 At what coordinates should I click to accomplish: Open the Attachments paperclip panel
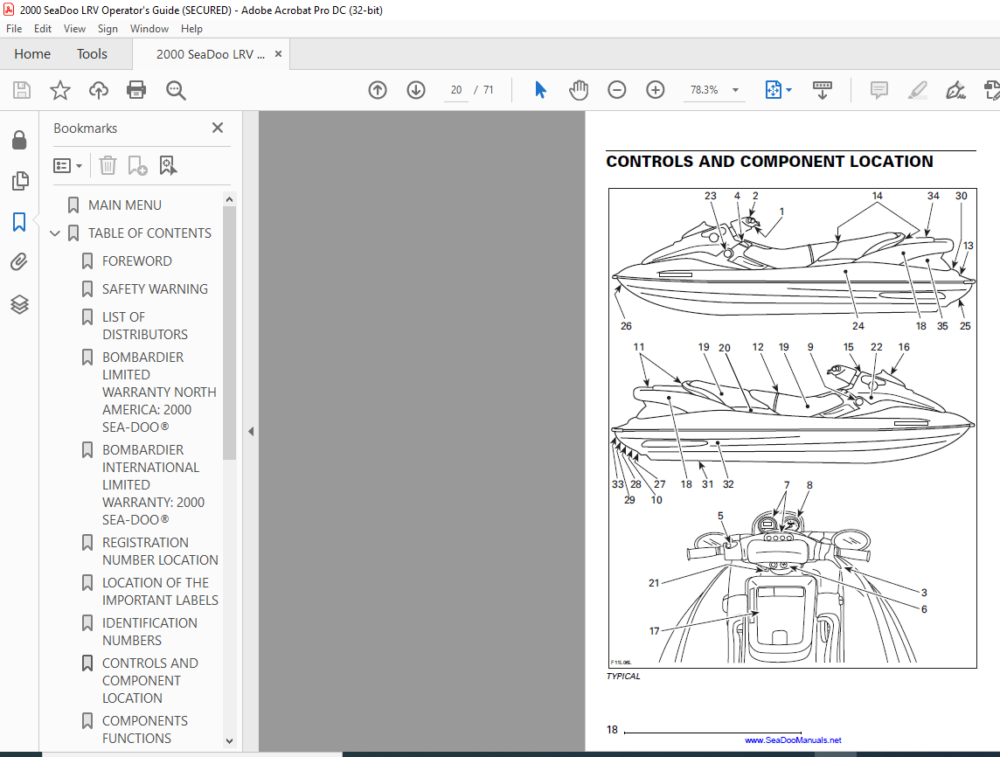tap(19, 262)
